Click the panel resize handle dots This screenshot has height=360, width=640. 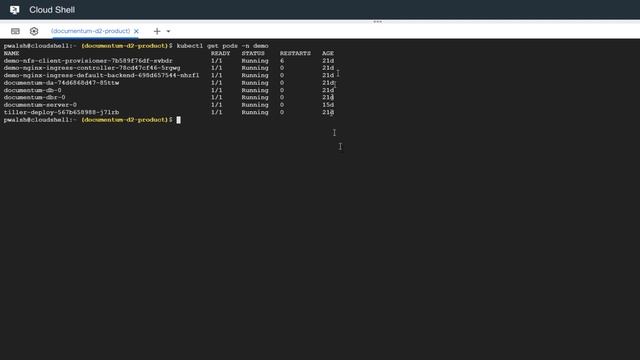click(378, 22)
